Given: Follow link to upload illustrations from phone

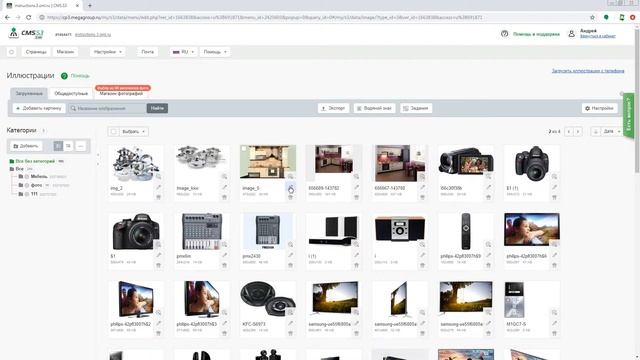Looking at the screenshot, I should tap(588, 71).
